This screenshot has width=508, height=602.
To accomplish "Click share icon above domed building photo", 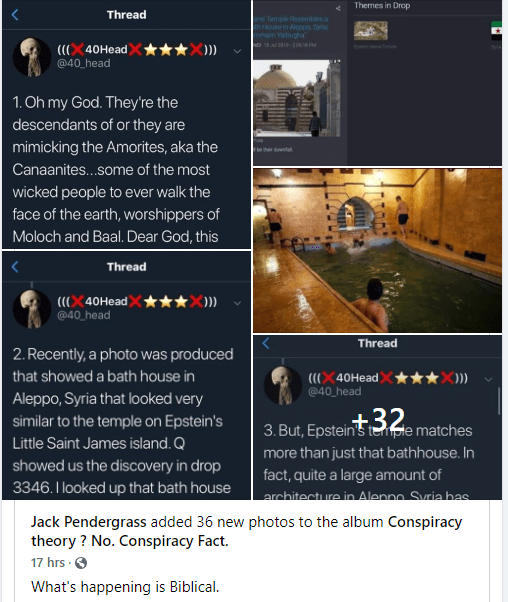I will 338,8.
